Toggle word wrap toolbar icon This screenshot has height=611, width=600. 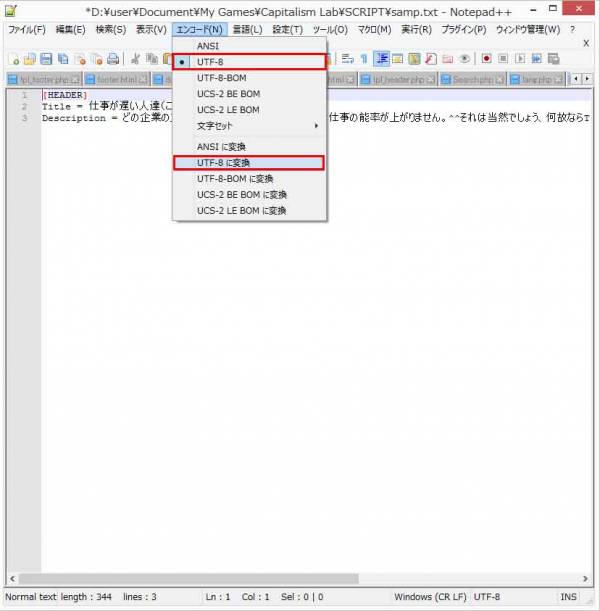348,59
